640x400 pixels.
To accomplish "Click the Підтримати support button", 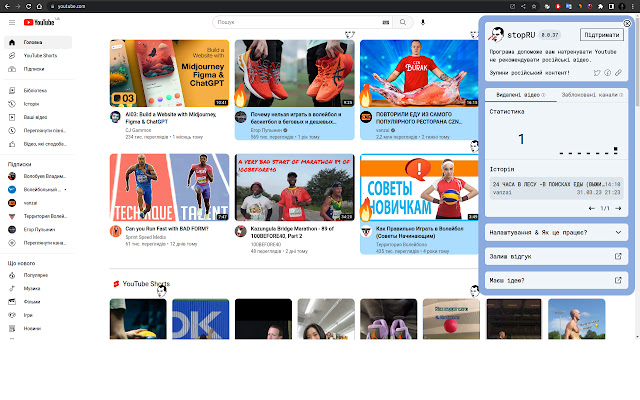I will pyautogui.click(x=602, y=35).
